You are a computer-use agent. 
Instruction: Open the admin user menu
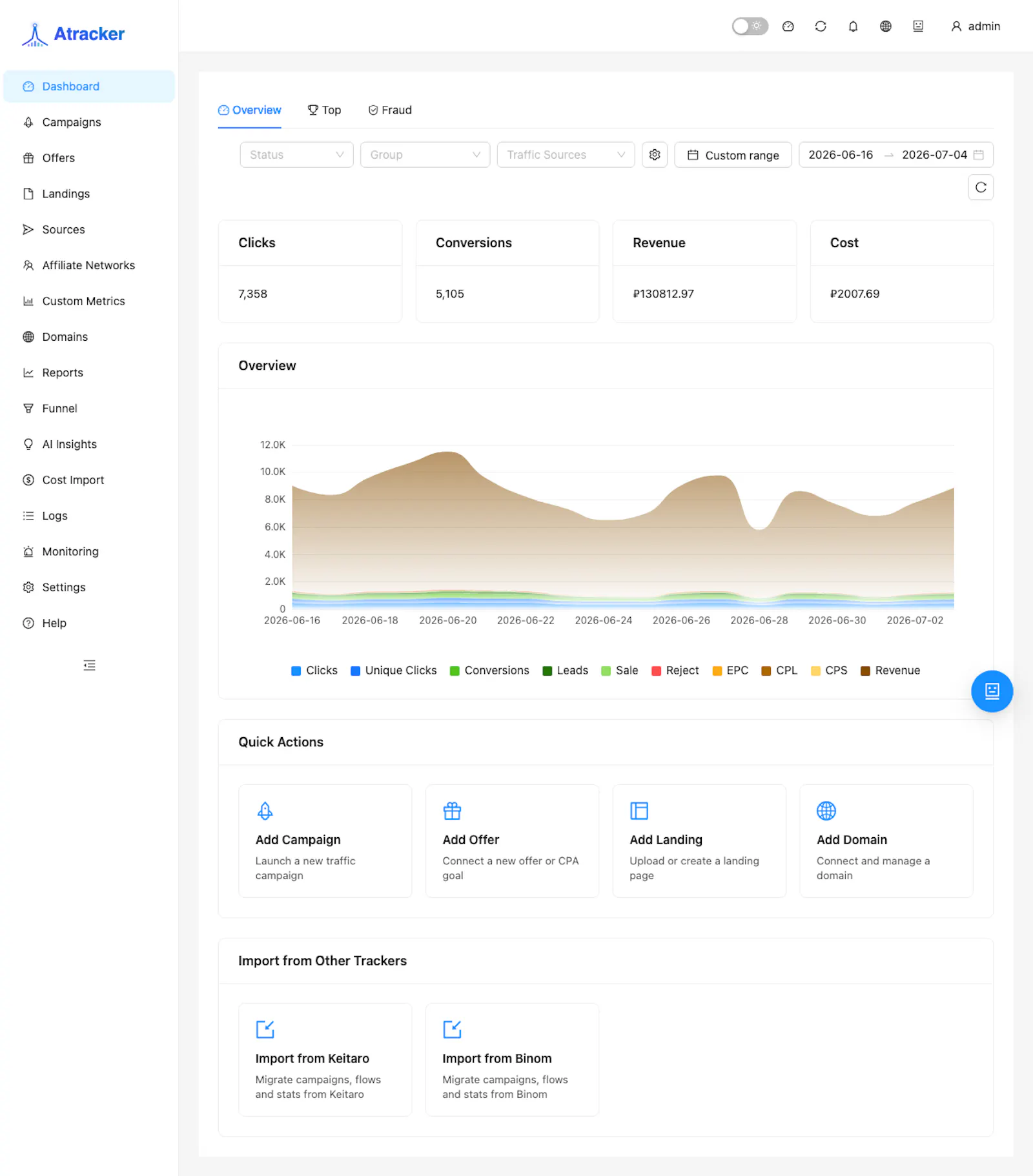tap(976, 26)
